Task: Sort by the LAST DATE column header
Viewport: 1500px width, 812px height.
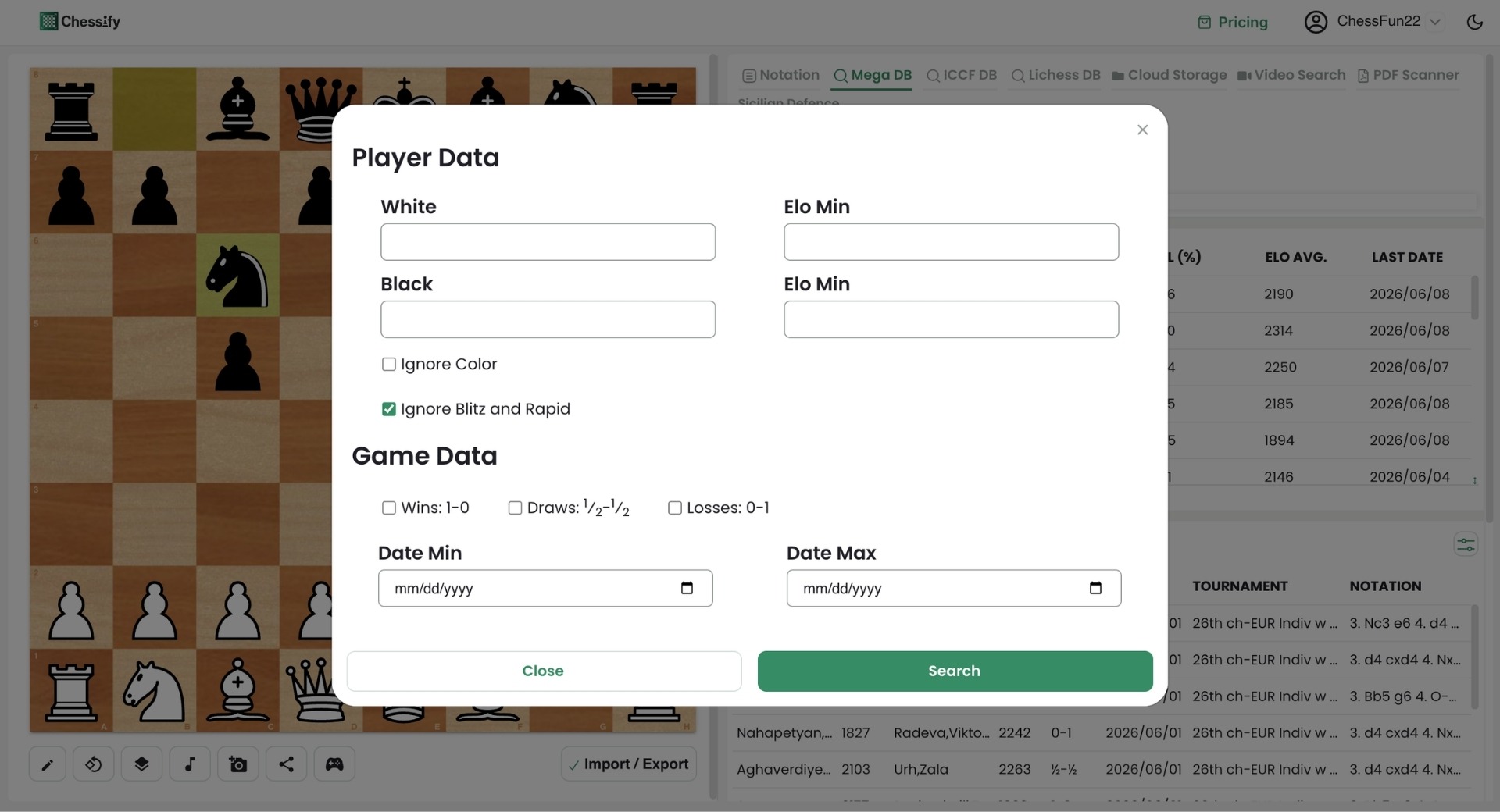Action: pos(1407,258)
